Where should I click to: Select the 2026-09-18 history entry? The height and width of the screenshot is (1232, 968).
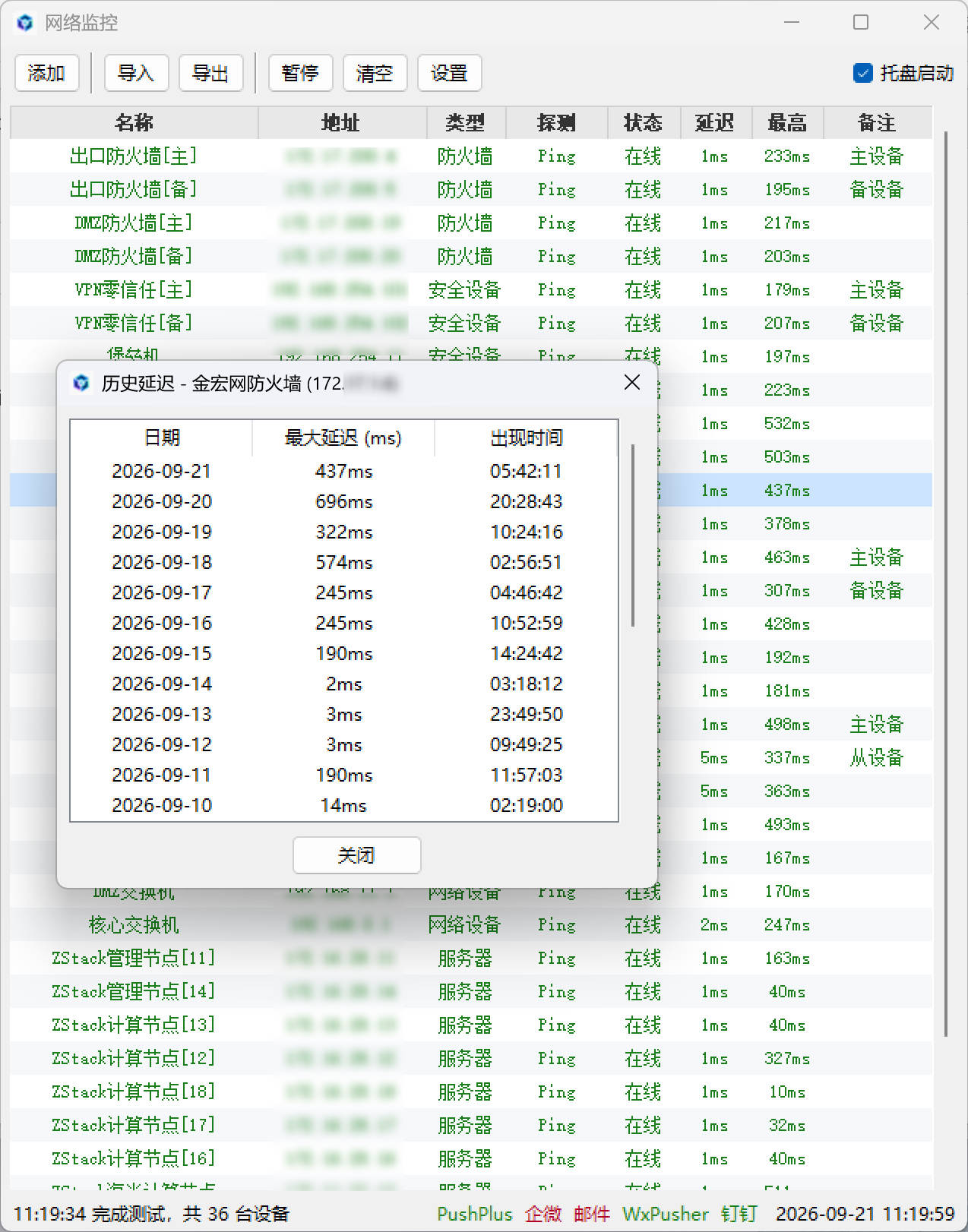tap(344, 562)
